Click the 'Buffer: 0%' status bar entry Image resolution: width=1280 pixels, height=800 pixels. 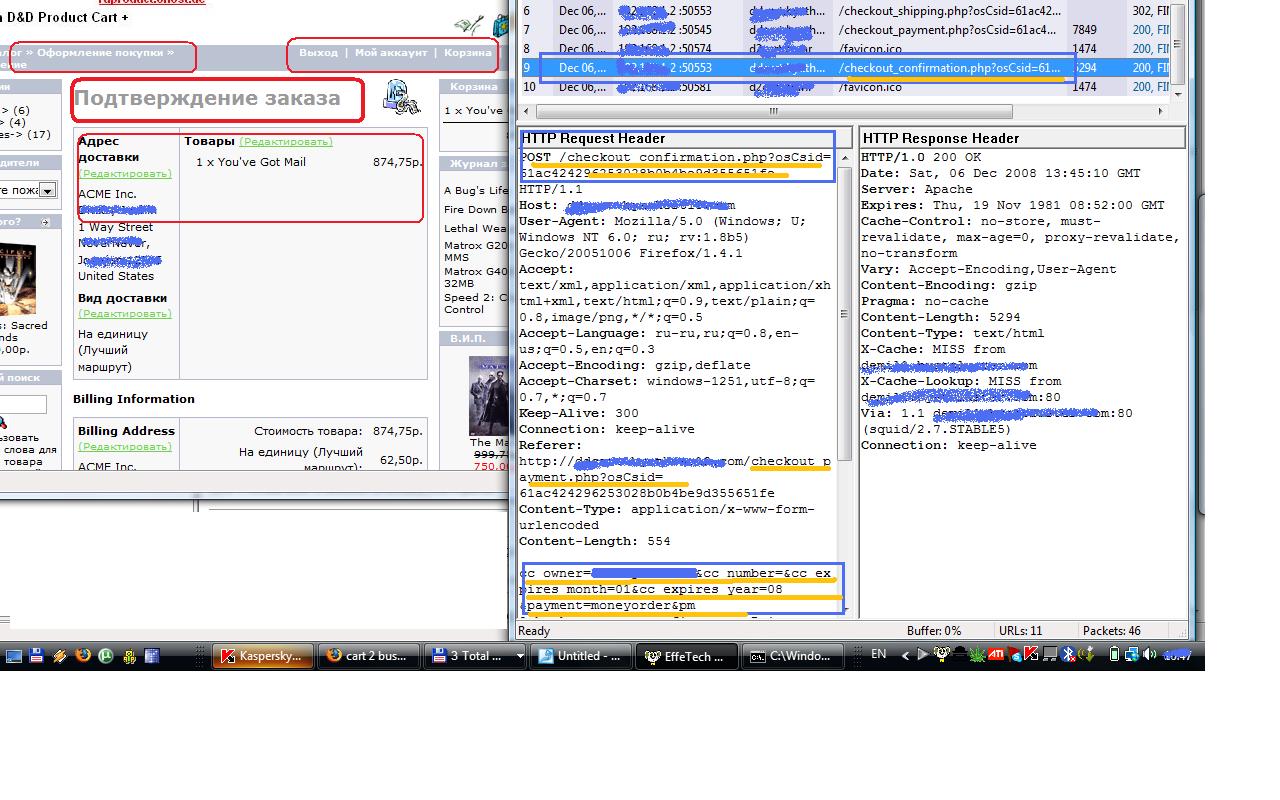click(934, 631)
